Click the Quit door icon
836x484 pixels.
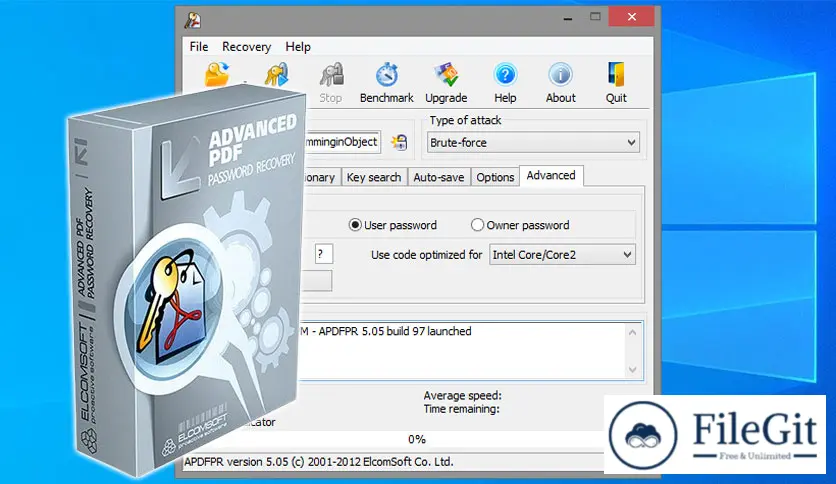pyautogui.click(x=616, y=83)
